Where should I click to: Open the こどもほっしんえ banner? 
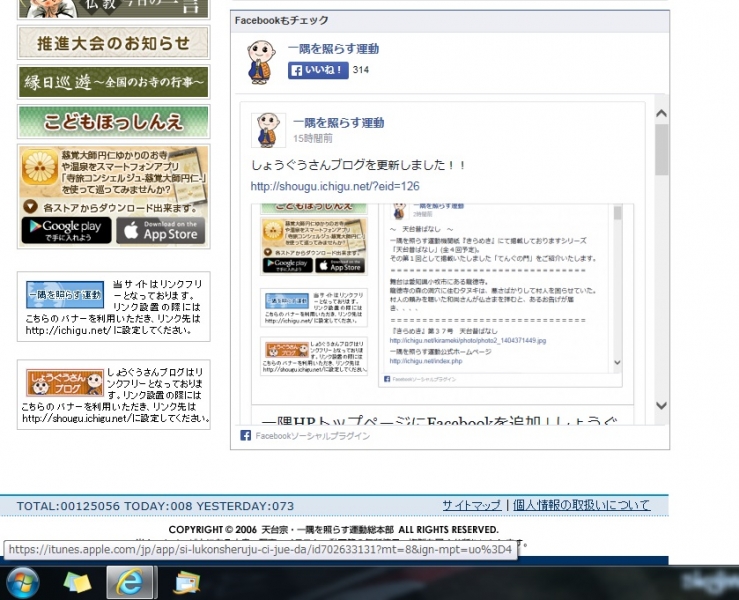(x=113, y=121)
